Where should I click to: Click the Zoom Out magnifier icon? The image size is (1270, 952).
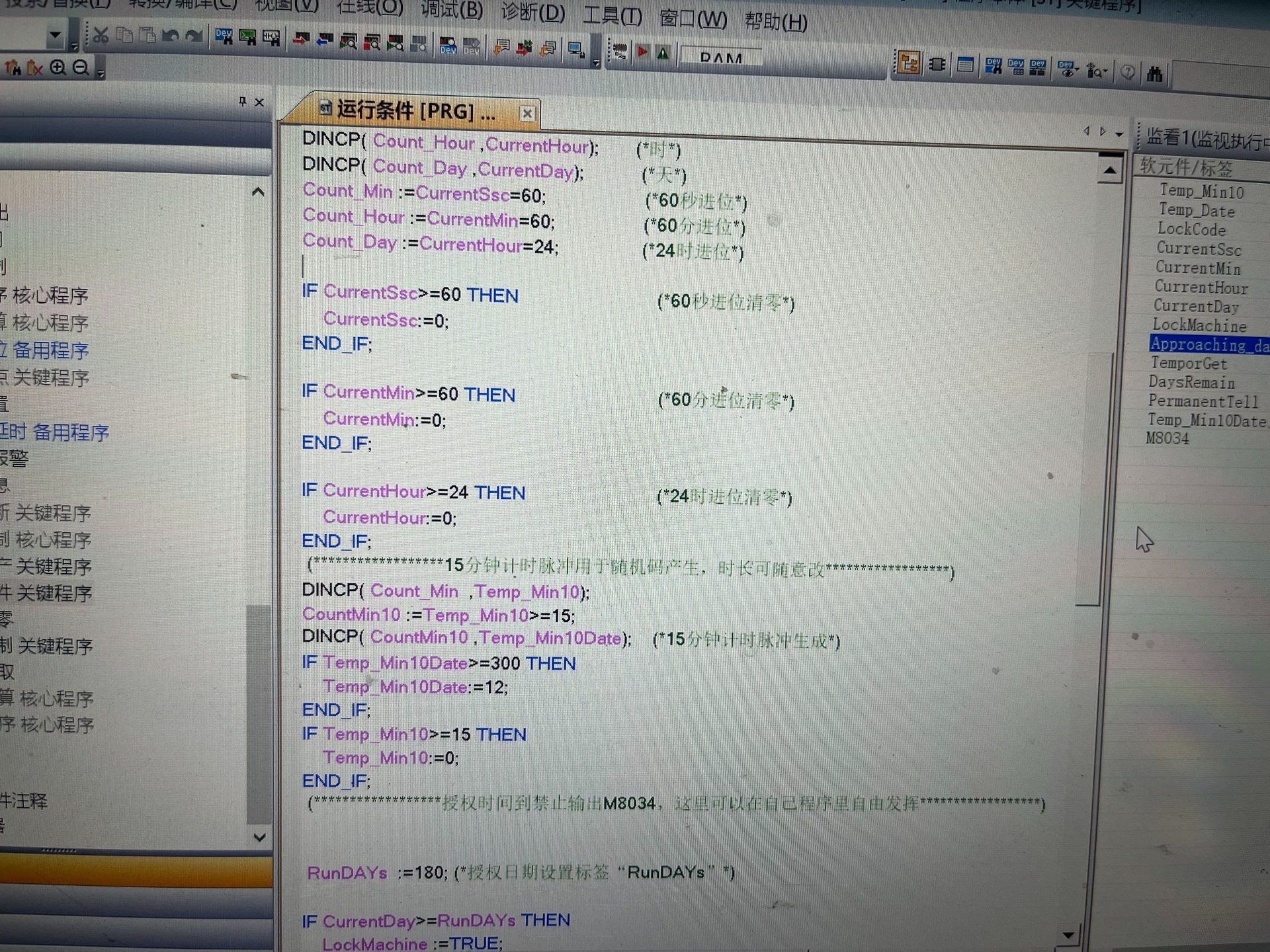81,67
